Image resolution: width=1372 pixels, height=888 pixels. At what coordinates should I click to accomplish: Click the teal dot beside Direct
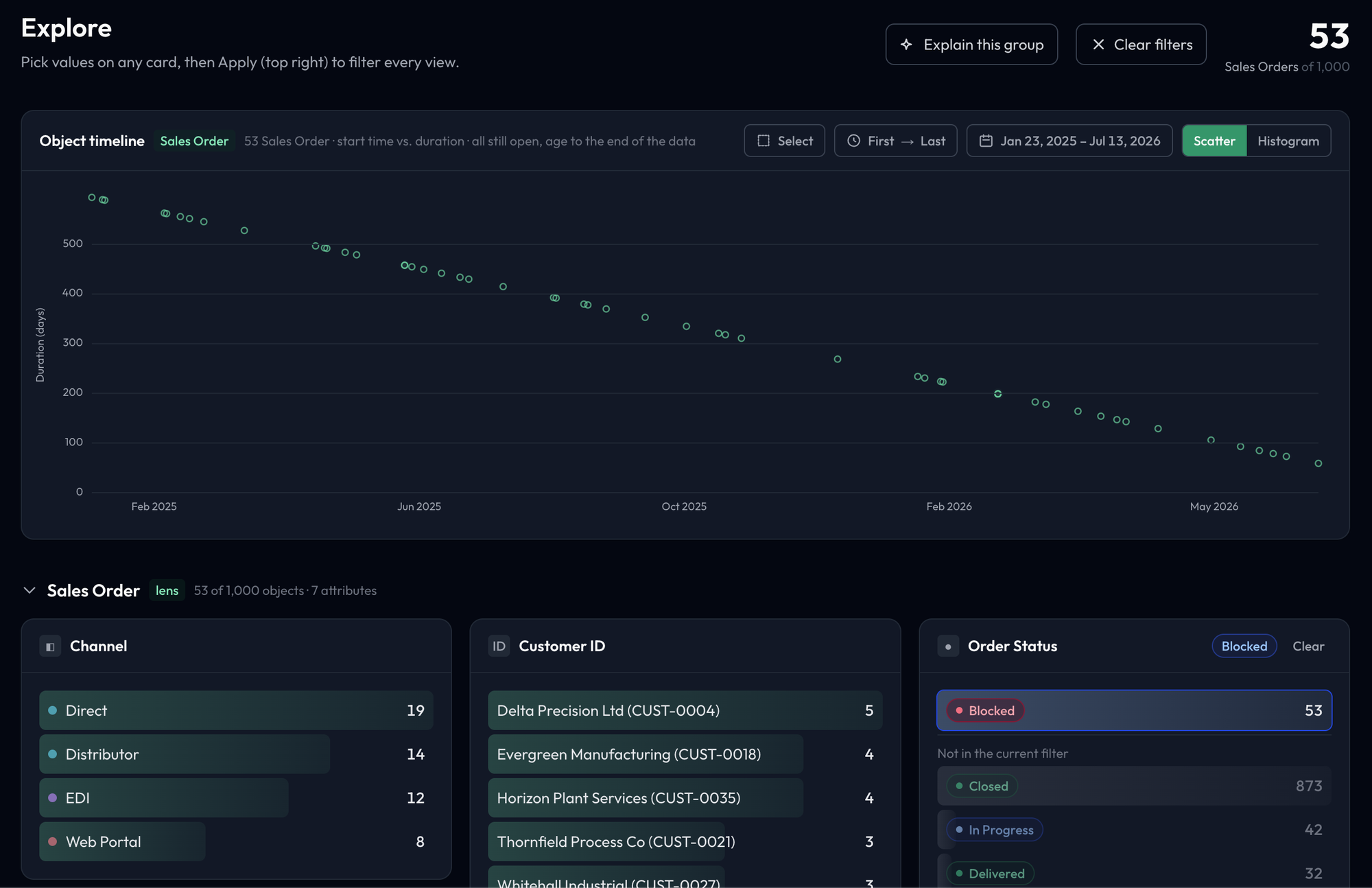[52, 710]
